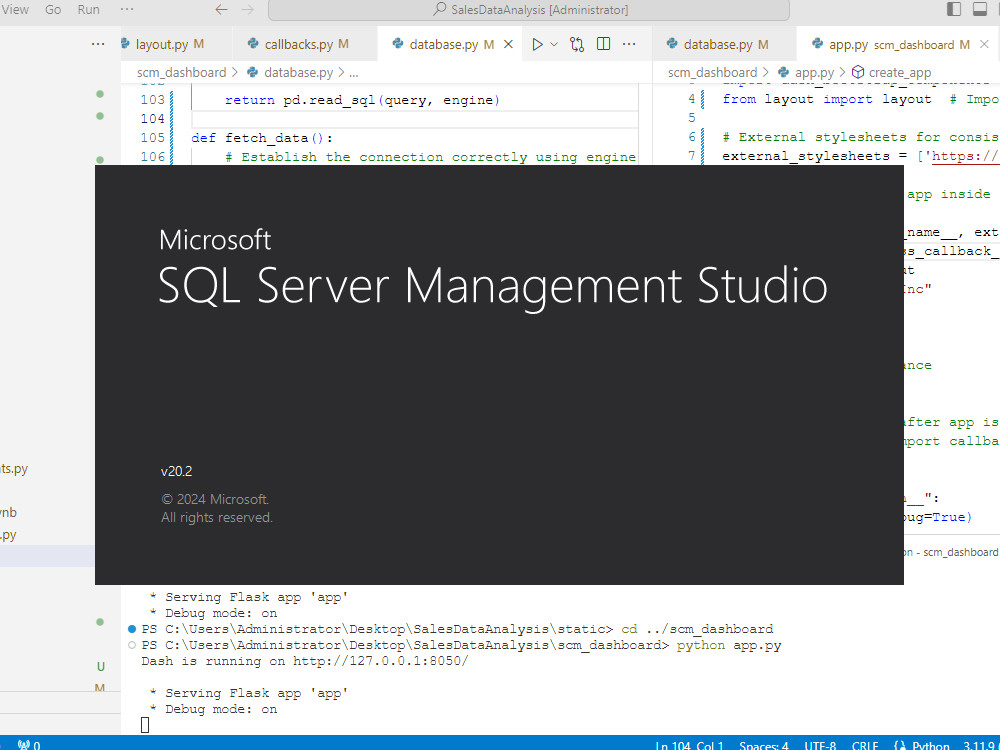Go forward with the right arrow
This screenshot has height=750, width=1000.
coord(247,10)
